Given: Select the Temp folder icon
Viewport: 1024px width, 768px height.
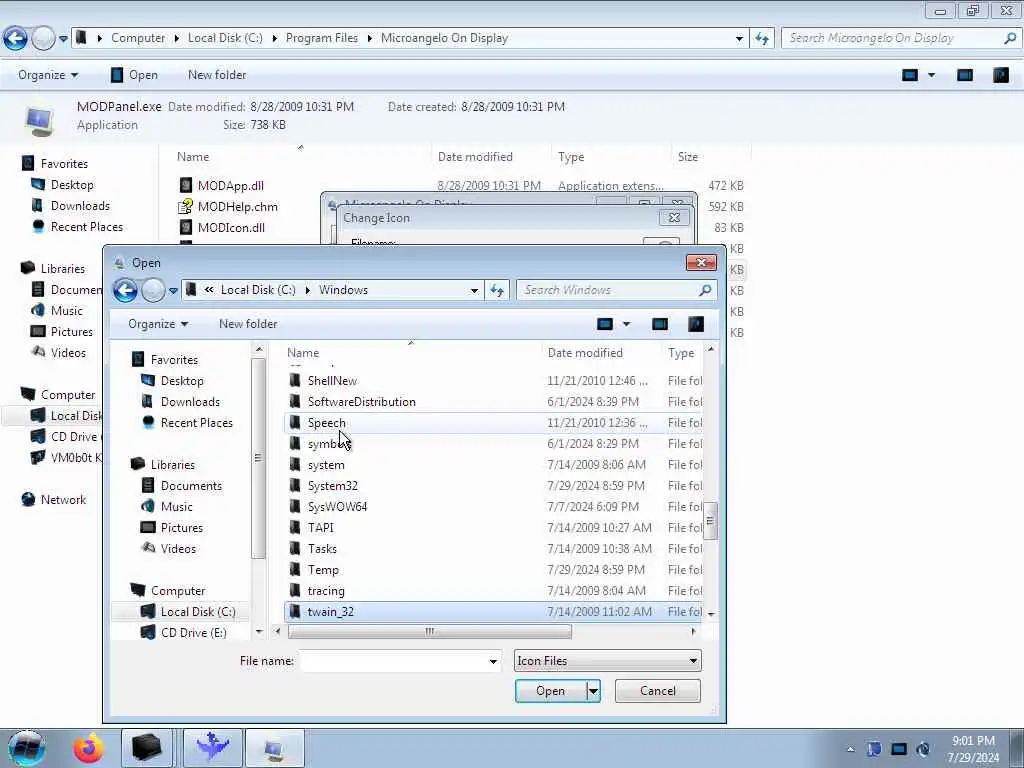Looking at the screenshot, I should [295, 569].
